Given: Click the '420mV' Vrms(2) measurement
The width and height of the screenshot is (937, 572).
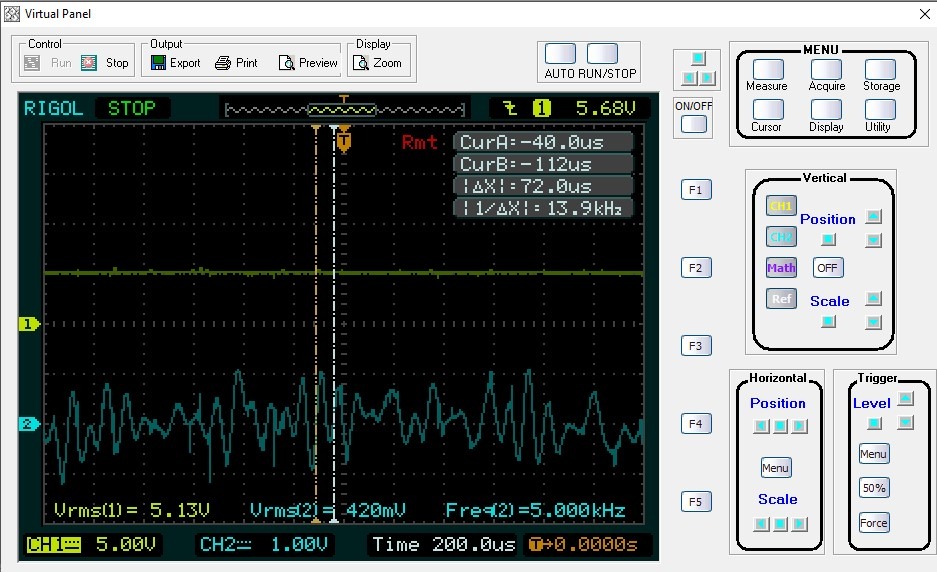Looking at the screenshot, I should click(x=375, y=510).
